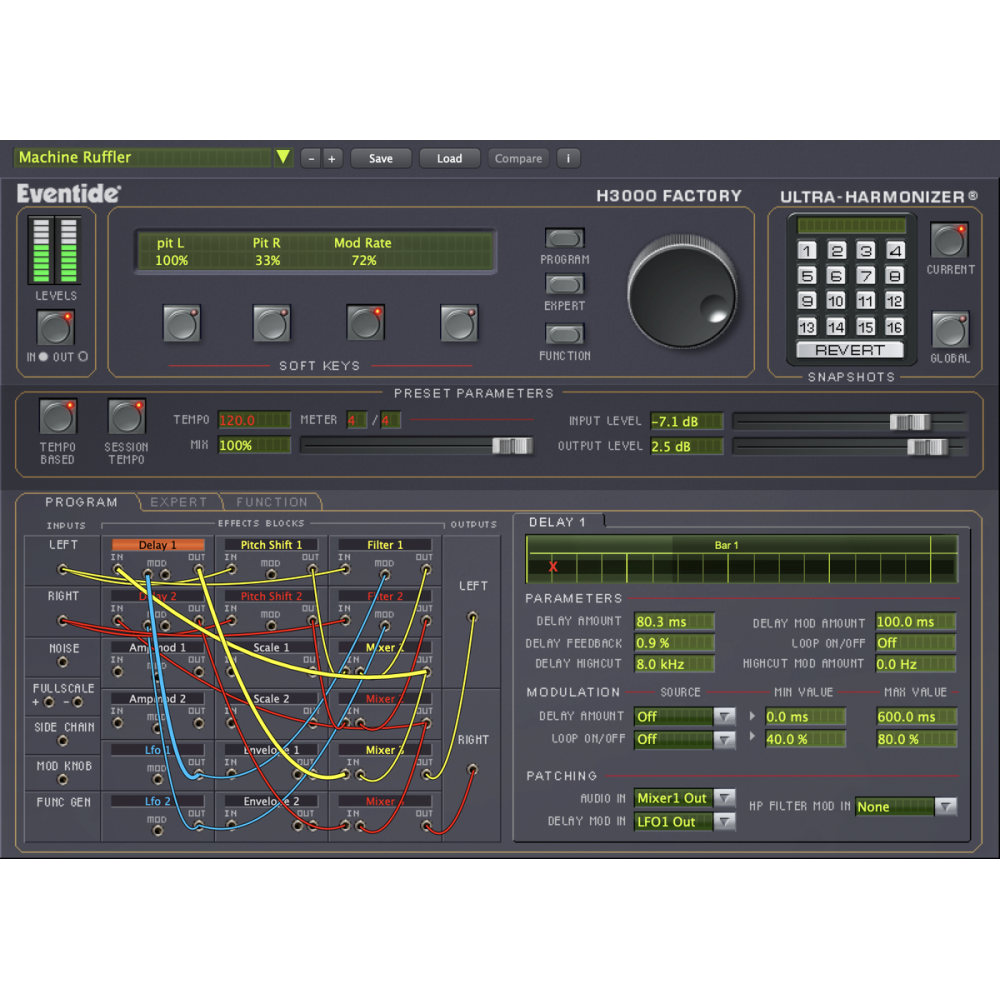
Task: Click the TEMPO value field
Action: [253, 420]
